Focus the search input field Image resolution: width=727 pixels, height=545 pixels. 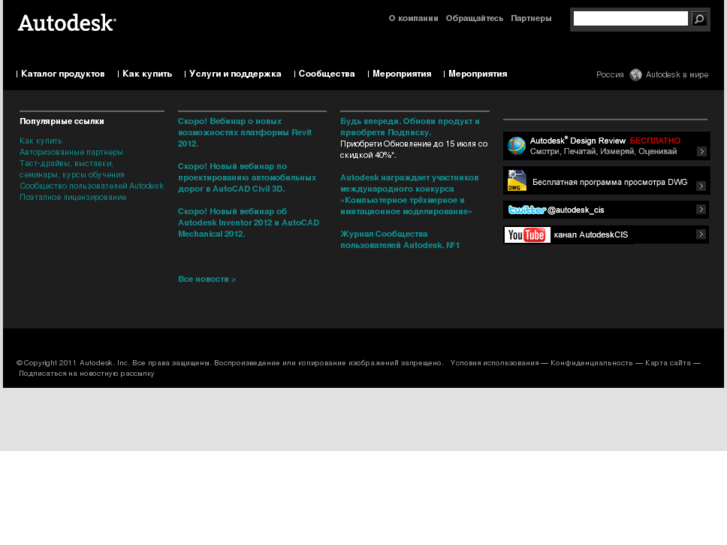coord(631,19)
